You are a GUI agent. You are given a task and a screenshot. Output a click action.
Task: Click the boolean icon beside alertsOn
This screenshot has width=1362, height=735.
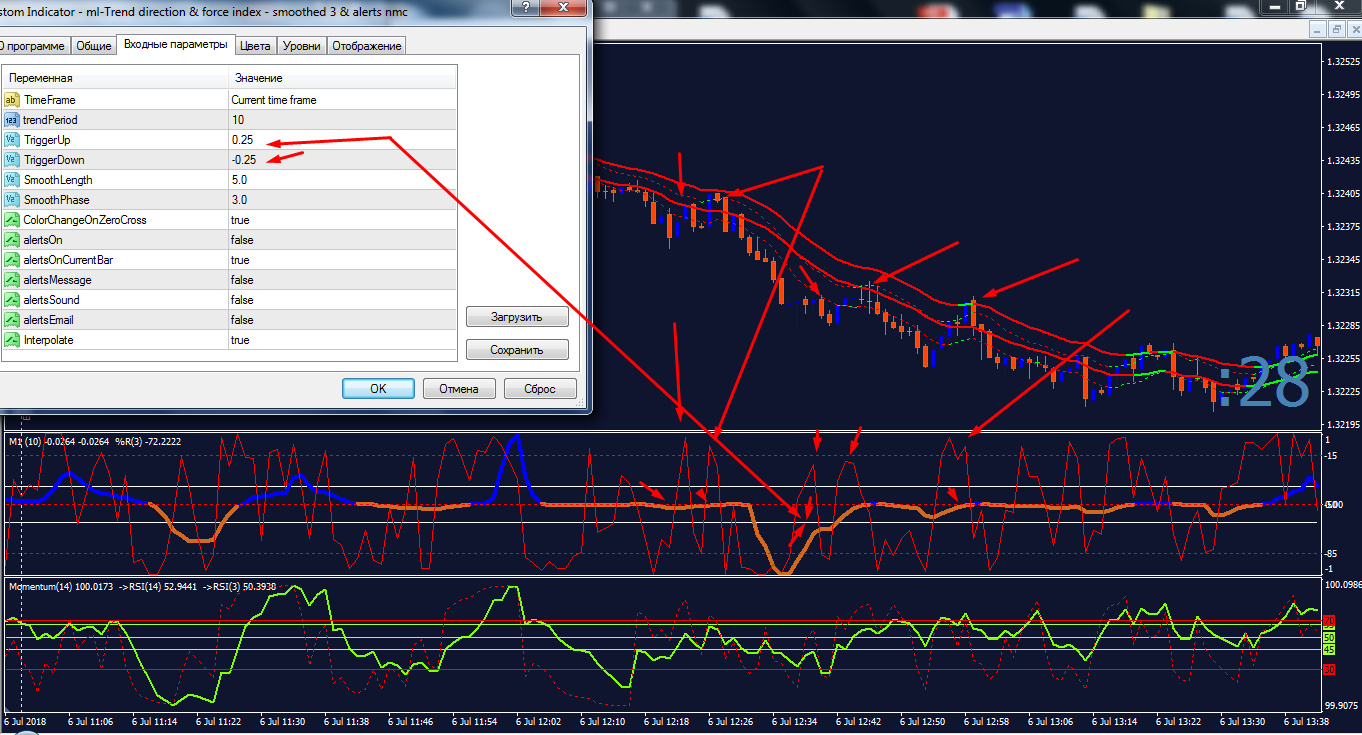12,240
